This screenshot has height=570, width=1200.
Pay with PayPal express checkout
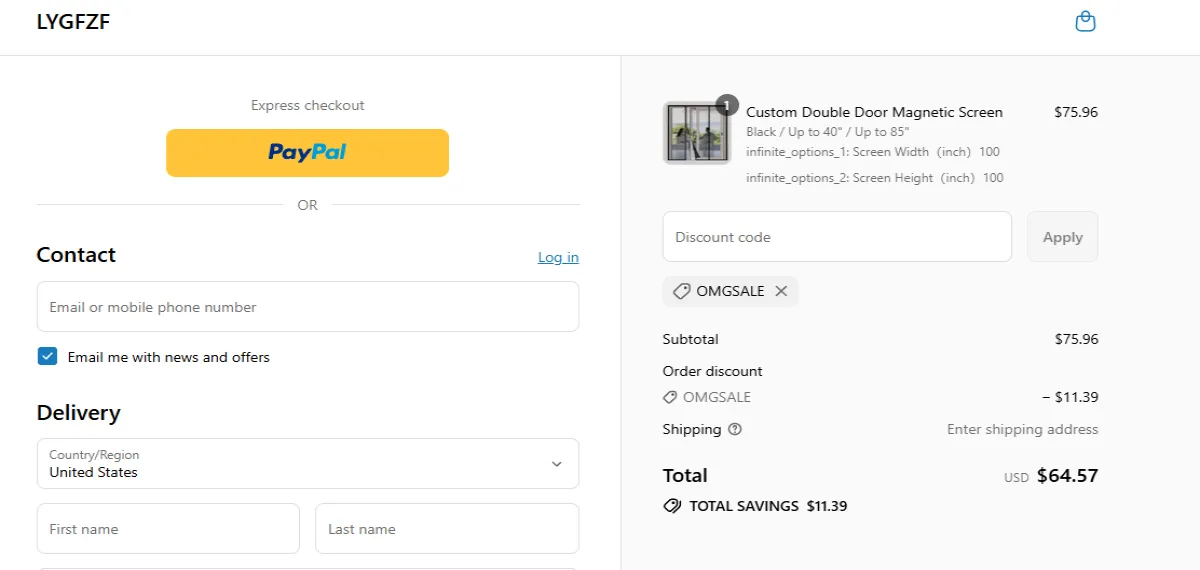click(x=307, y=152)
